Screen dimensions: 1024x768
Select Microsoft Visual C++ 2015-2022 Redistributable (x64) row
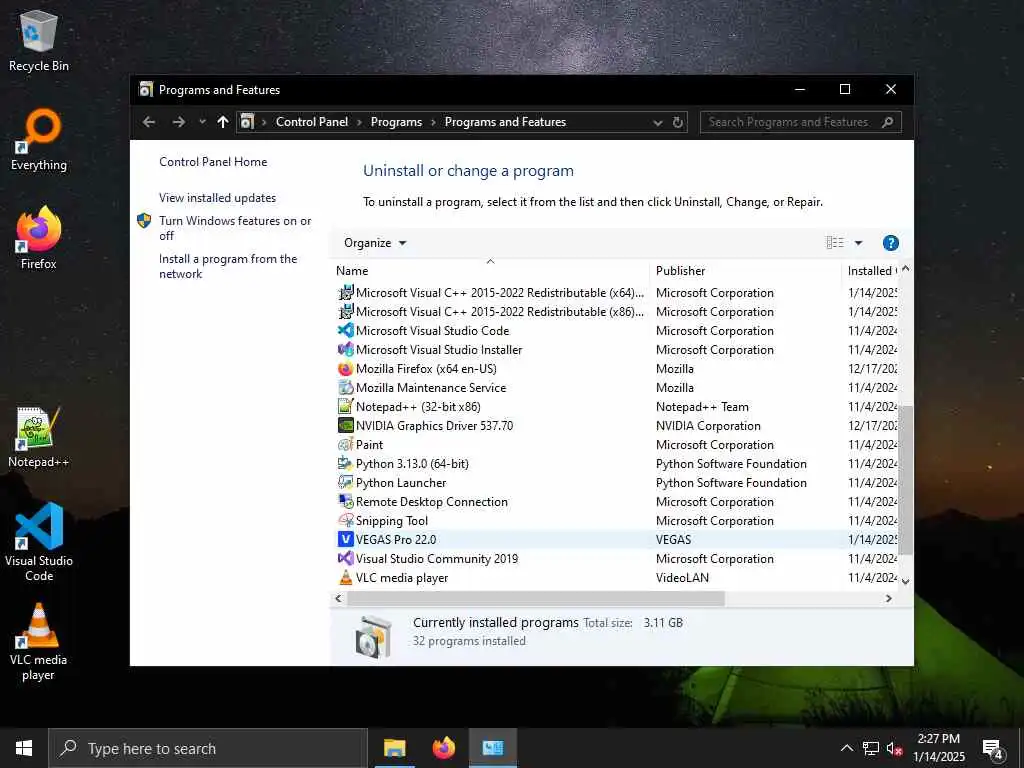click(616, 293)
